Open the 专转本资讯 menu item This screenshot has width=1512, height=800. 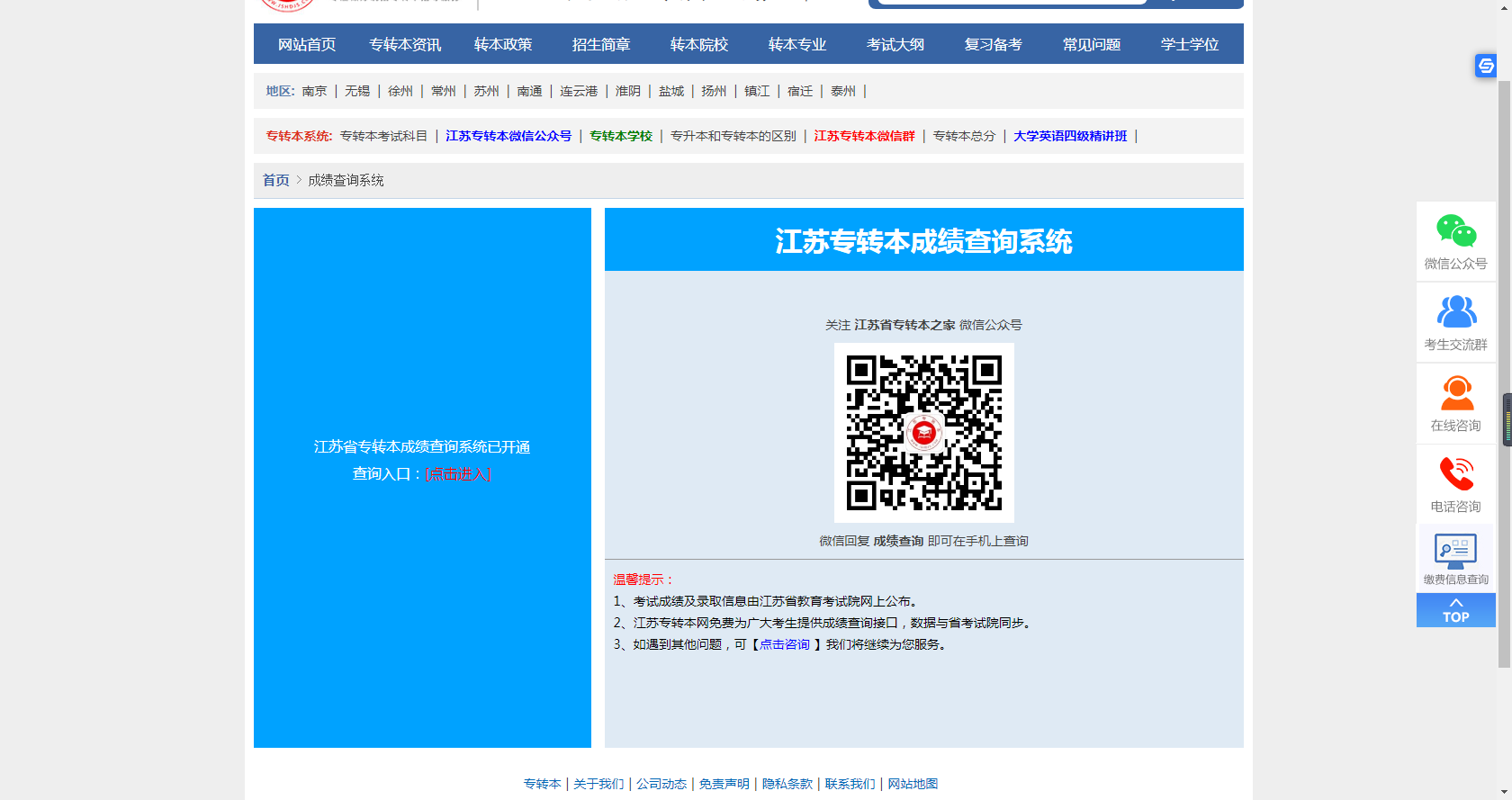pyautogui.click(x=405, y=44)
